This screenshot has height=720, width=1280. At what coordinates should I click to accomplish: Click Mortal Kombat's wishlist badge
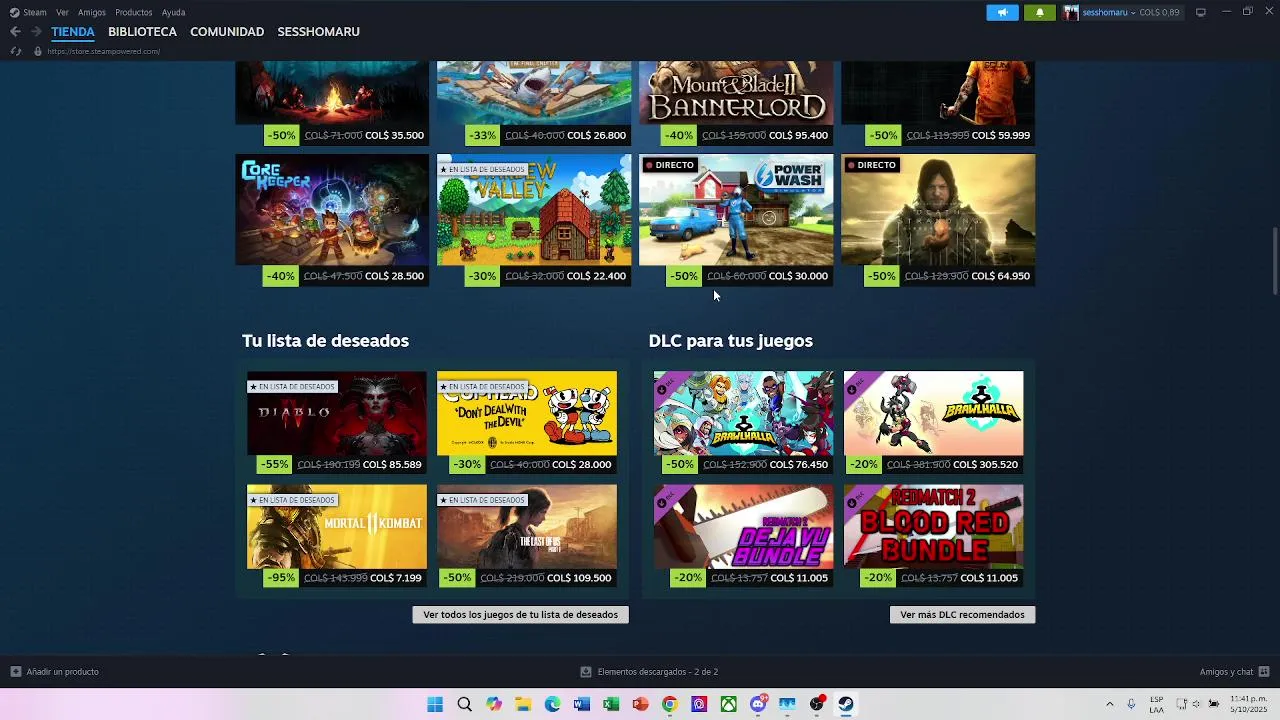click(292, 500)
